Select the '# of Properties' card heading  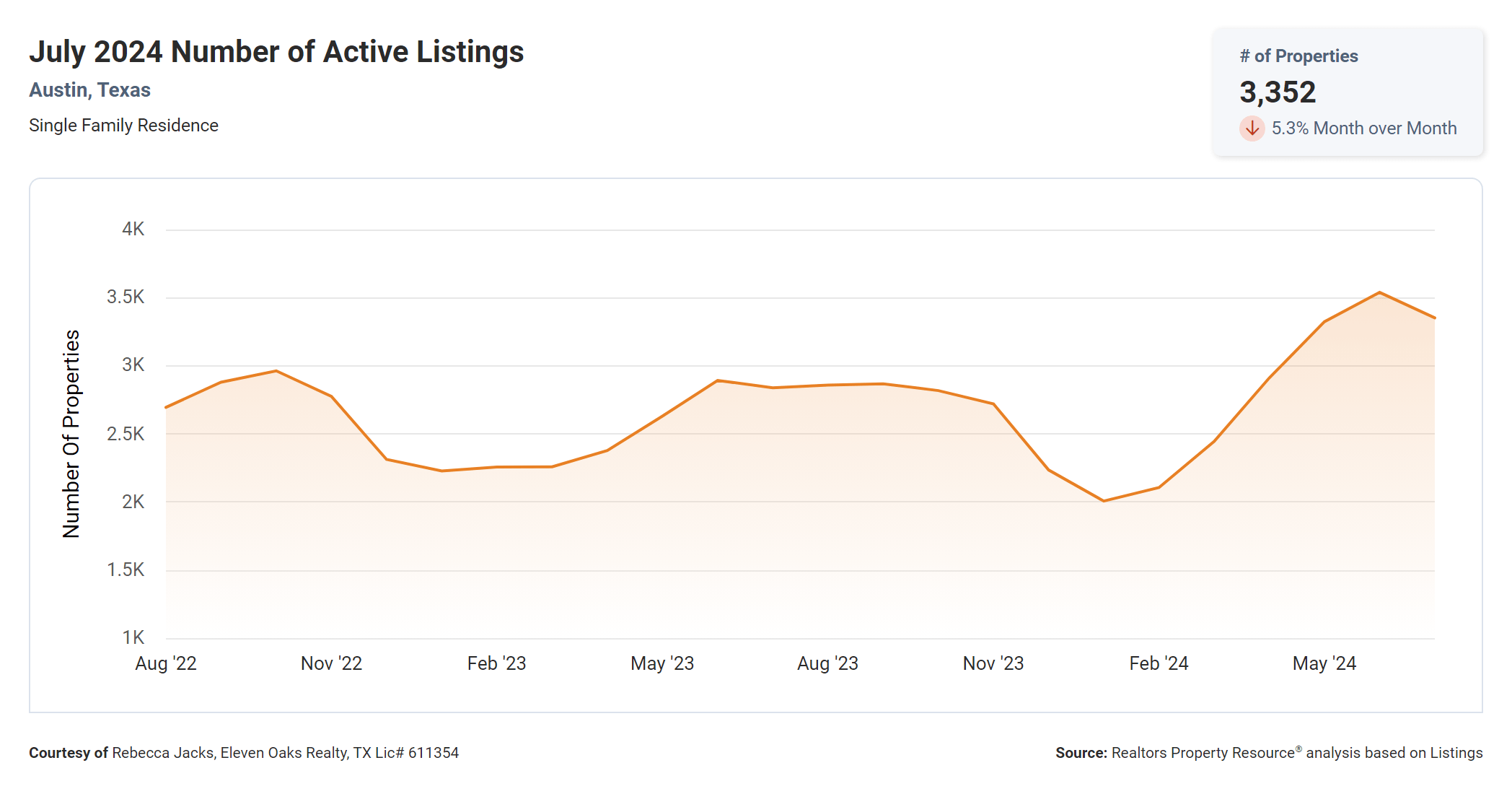[1298, 56]
